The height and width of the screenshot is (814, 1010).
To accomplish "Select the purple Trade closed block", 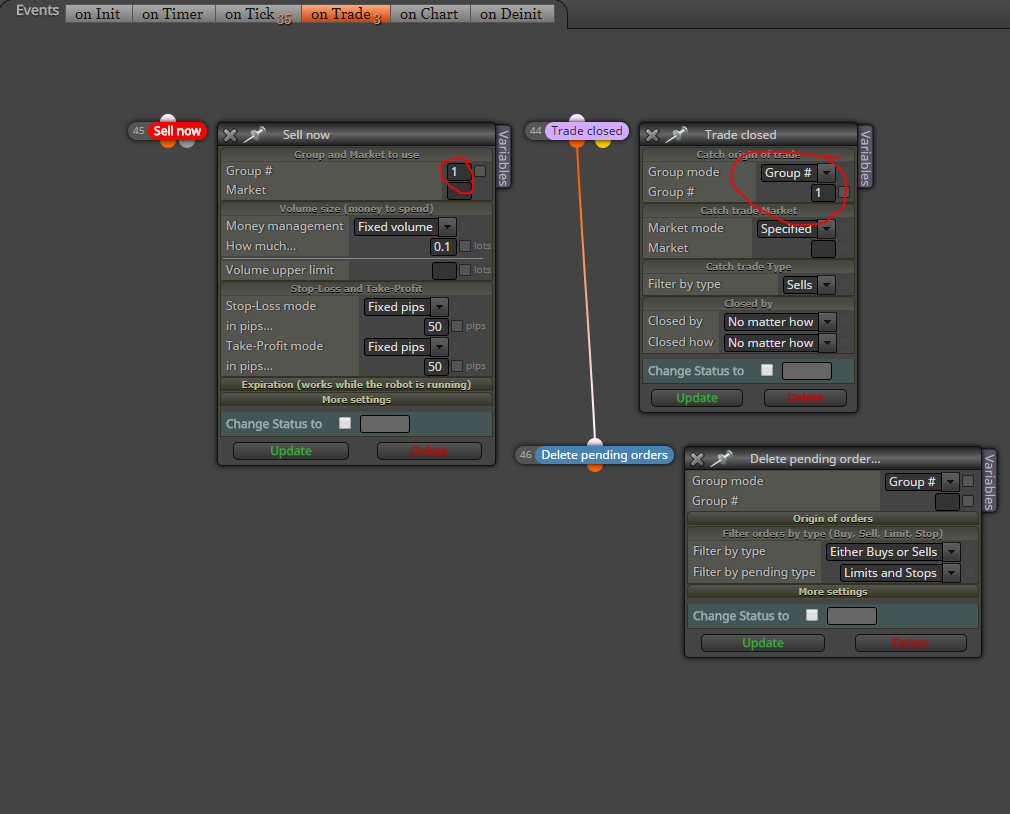I will pos(587,131).
